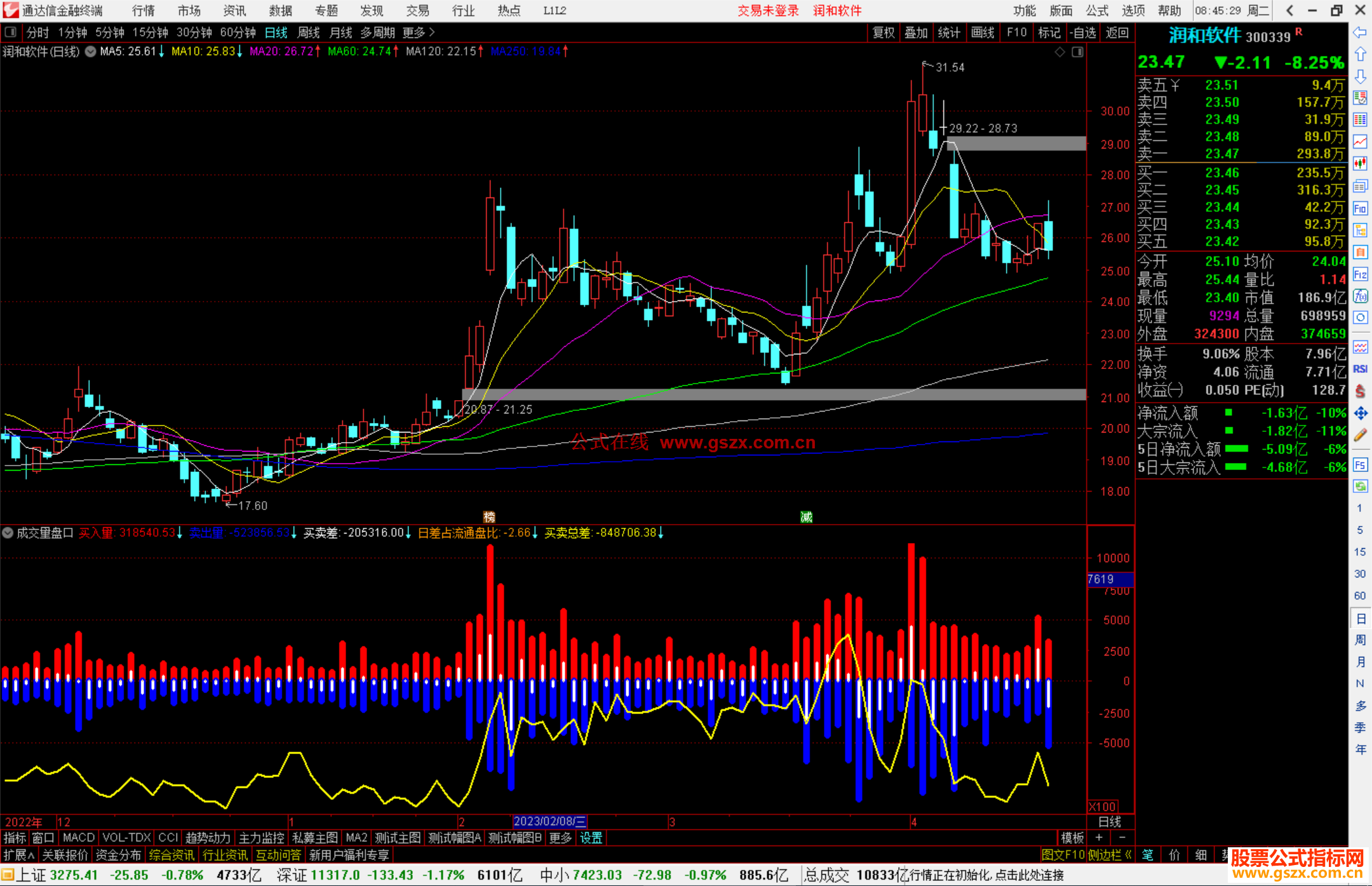1372x886 pixels.
Task: Click the RSI indicator icon
Action: (x=1360, y=369)
